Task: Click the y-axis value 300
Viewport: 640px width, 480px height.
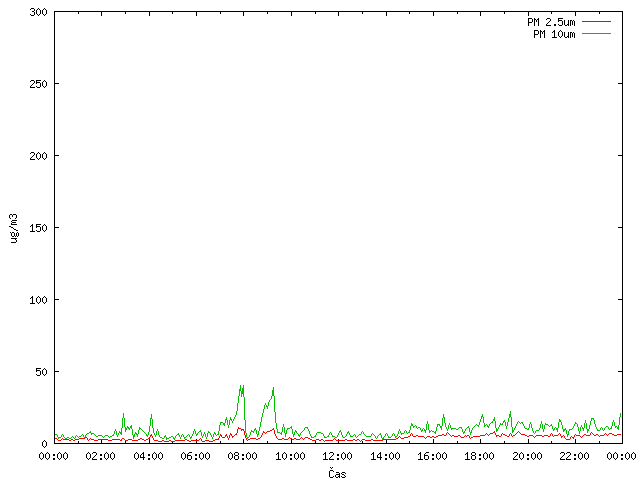Action: tap(38, 12)
